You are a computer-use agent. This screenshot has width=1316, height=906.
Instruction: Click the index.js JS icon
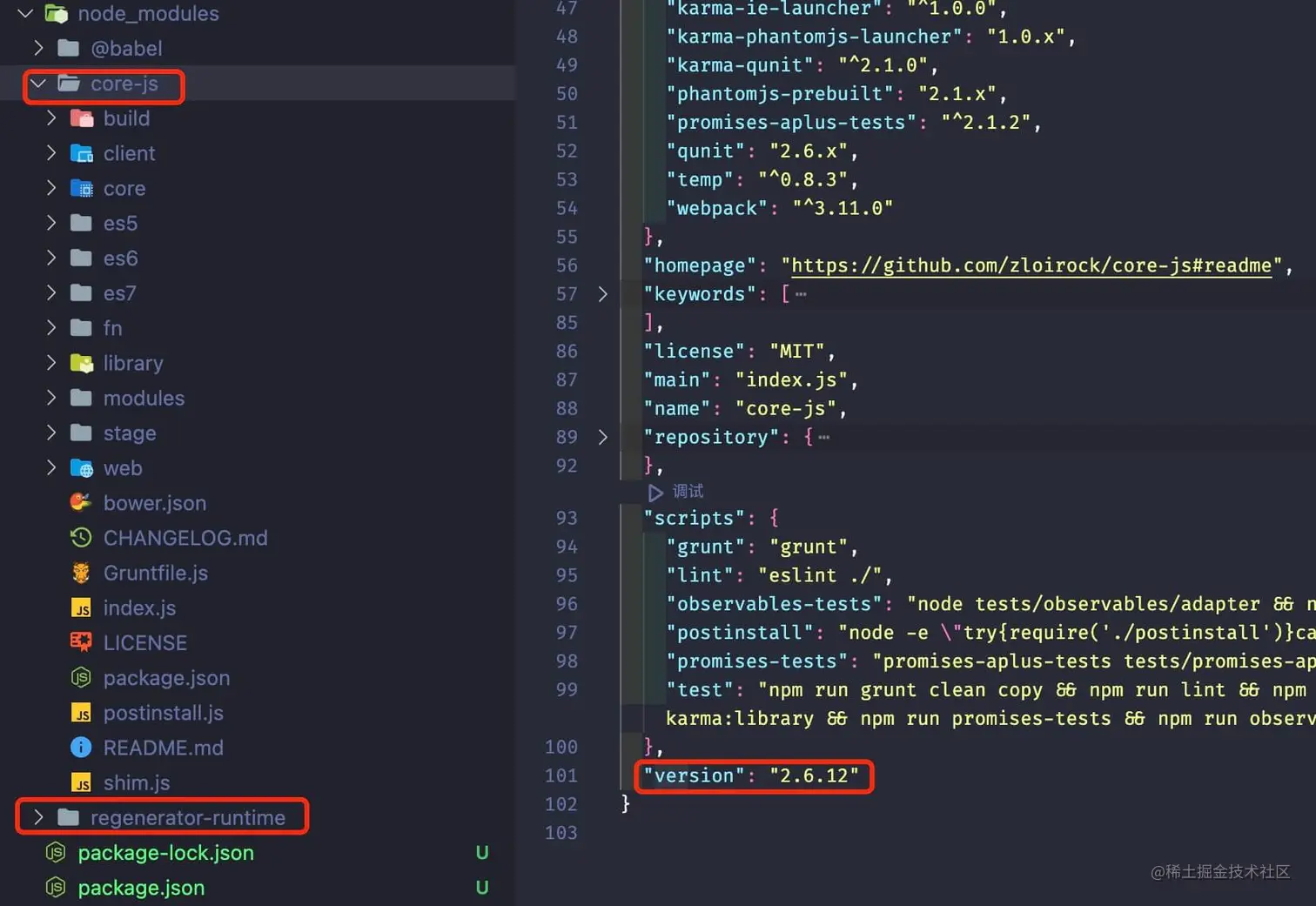tap(81, 607)
